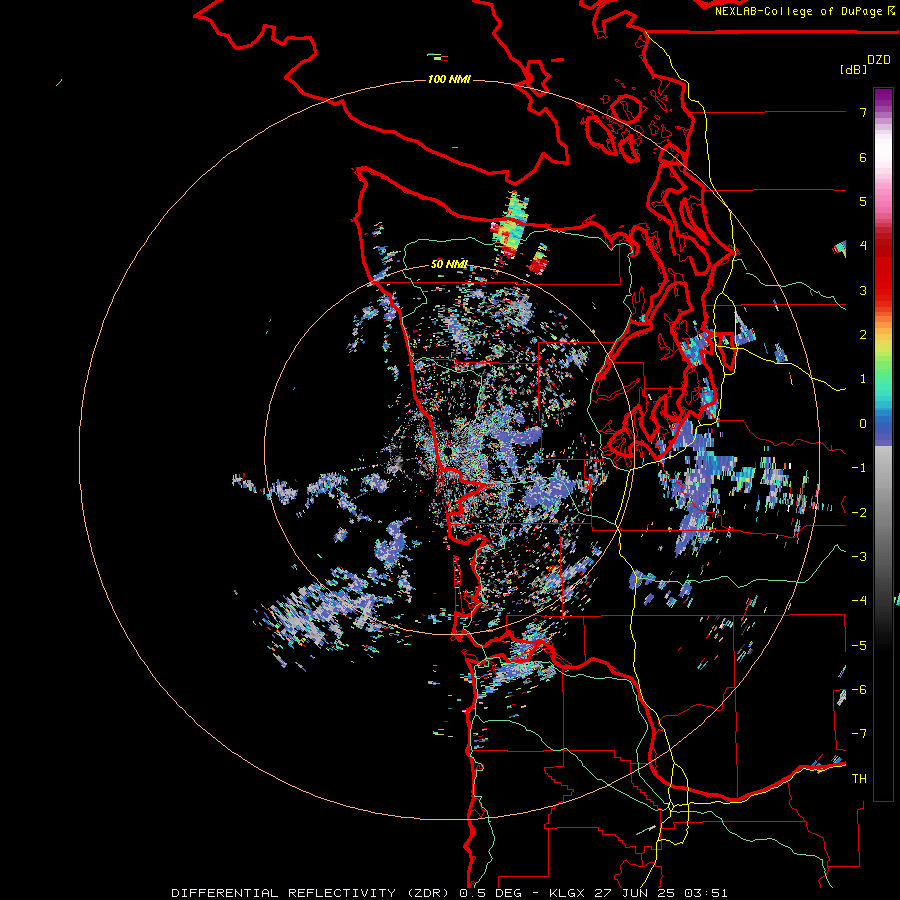The width and height of the screenshot is (900, 900).
Task: Click the -2 value on the color scale
Action: 859,512
